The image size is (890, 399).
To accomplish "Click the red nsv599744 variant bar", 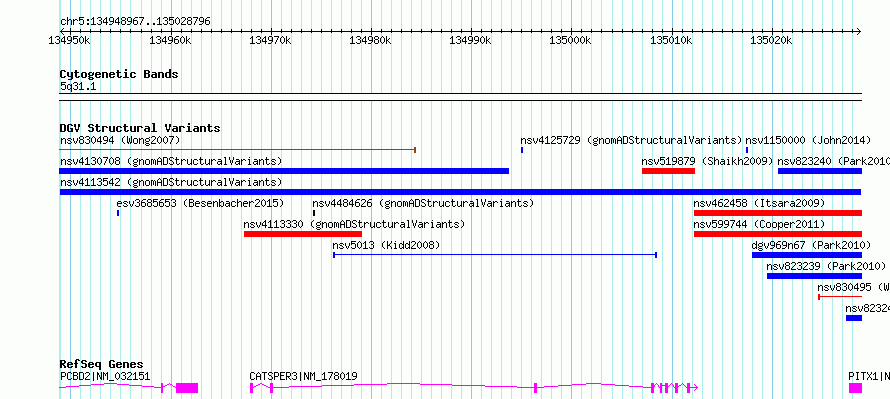I will point(778,234).
